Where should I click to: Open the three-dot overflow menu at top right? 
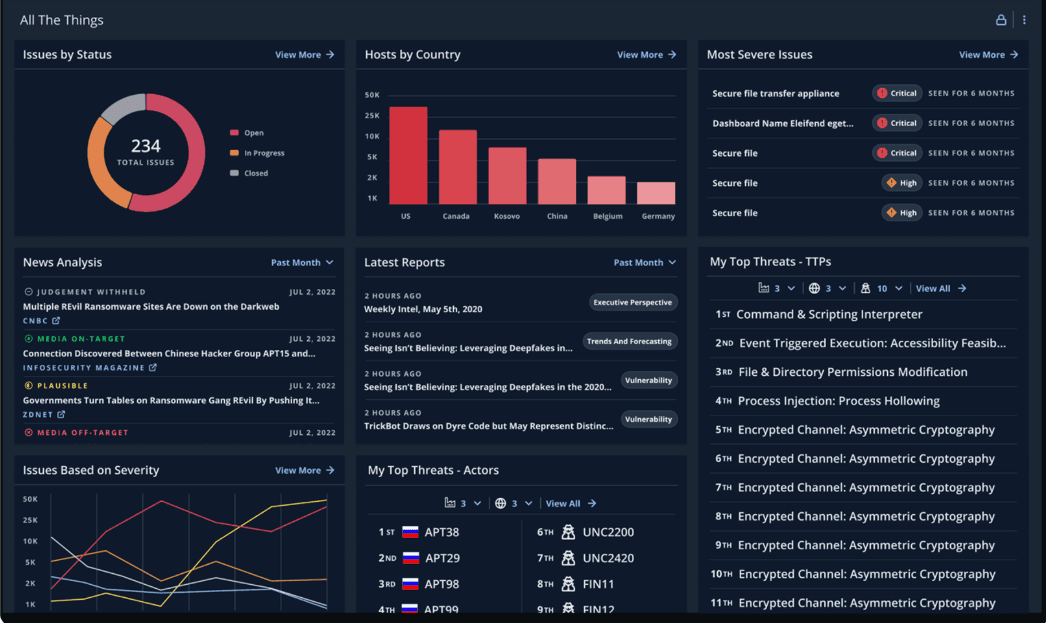1023,19
